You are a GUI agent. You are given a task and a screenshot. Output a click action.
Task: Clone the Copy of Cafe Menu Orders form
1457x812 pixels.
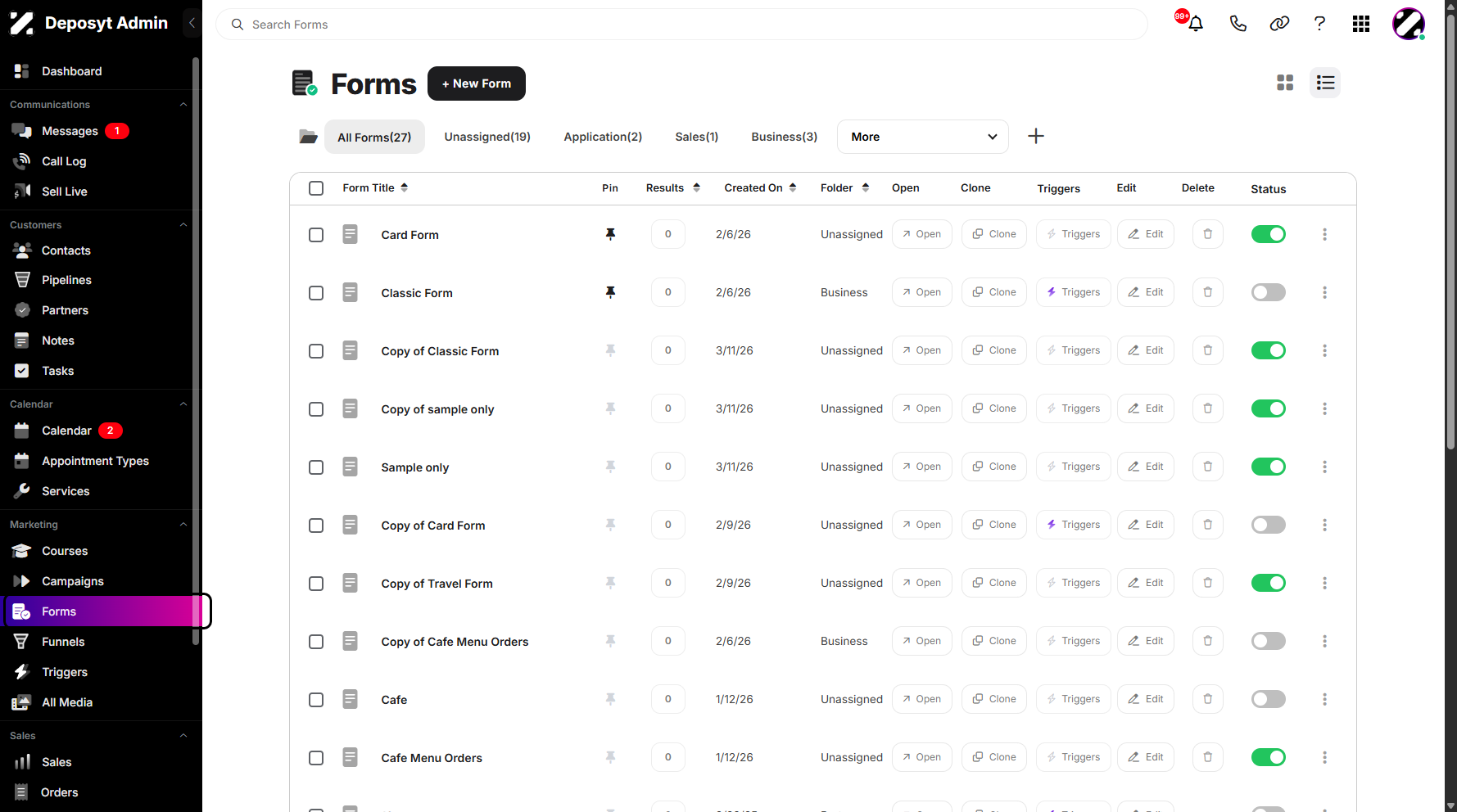993,641
